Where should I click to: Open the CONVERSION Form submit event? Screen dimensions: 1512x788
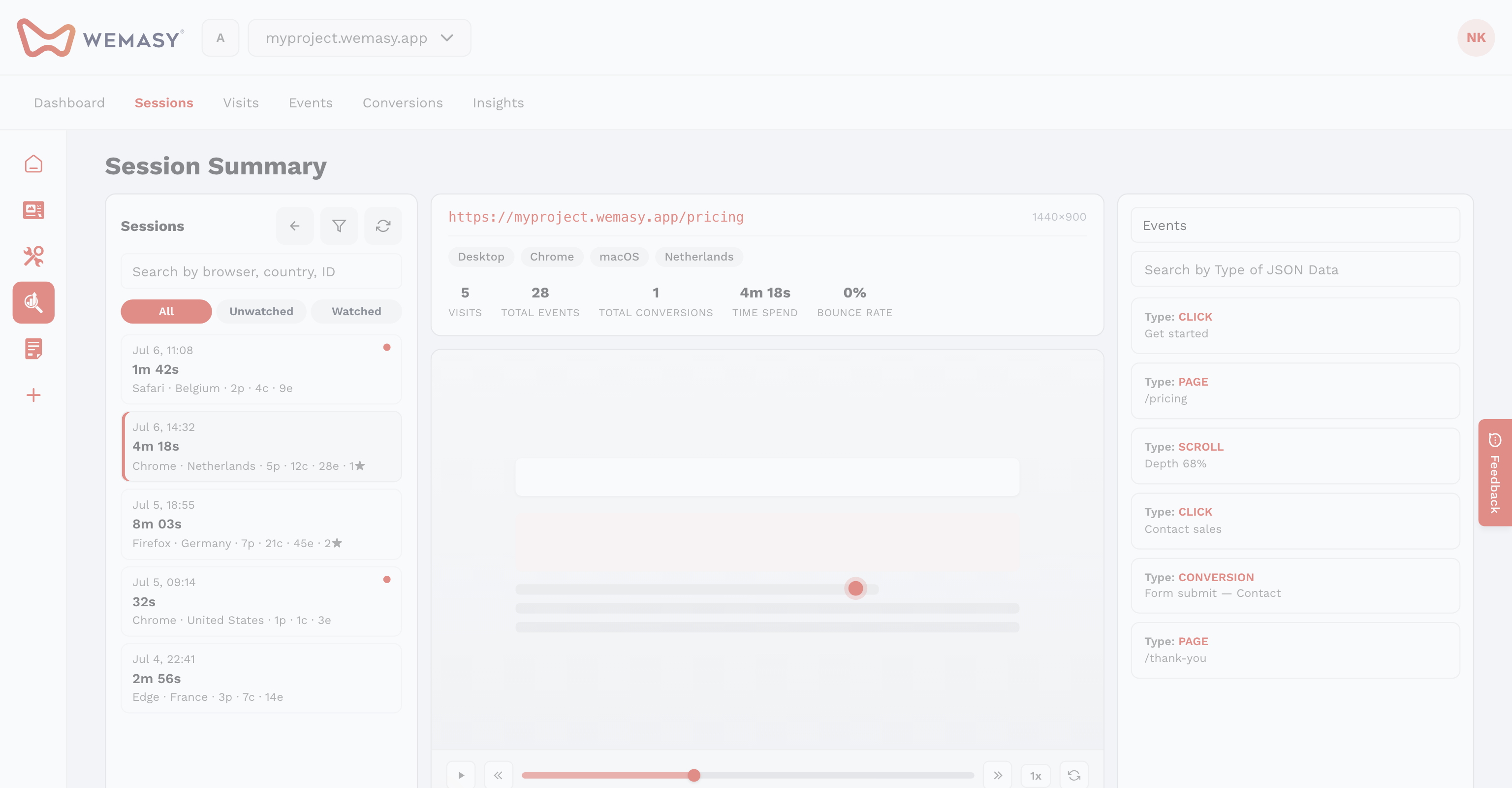1295,586
